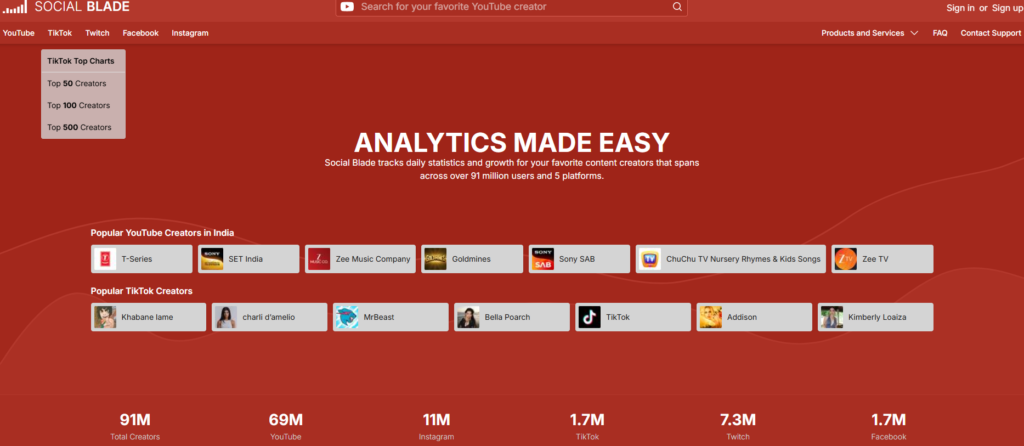1024x446 pixels.
Task: Open T-Series channel logo thumbnail
Action: [104, 259]
